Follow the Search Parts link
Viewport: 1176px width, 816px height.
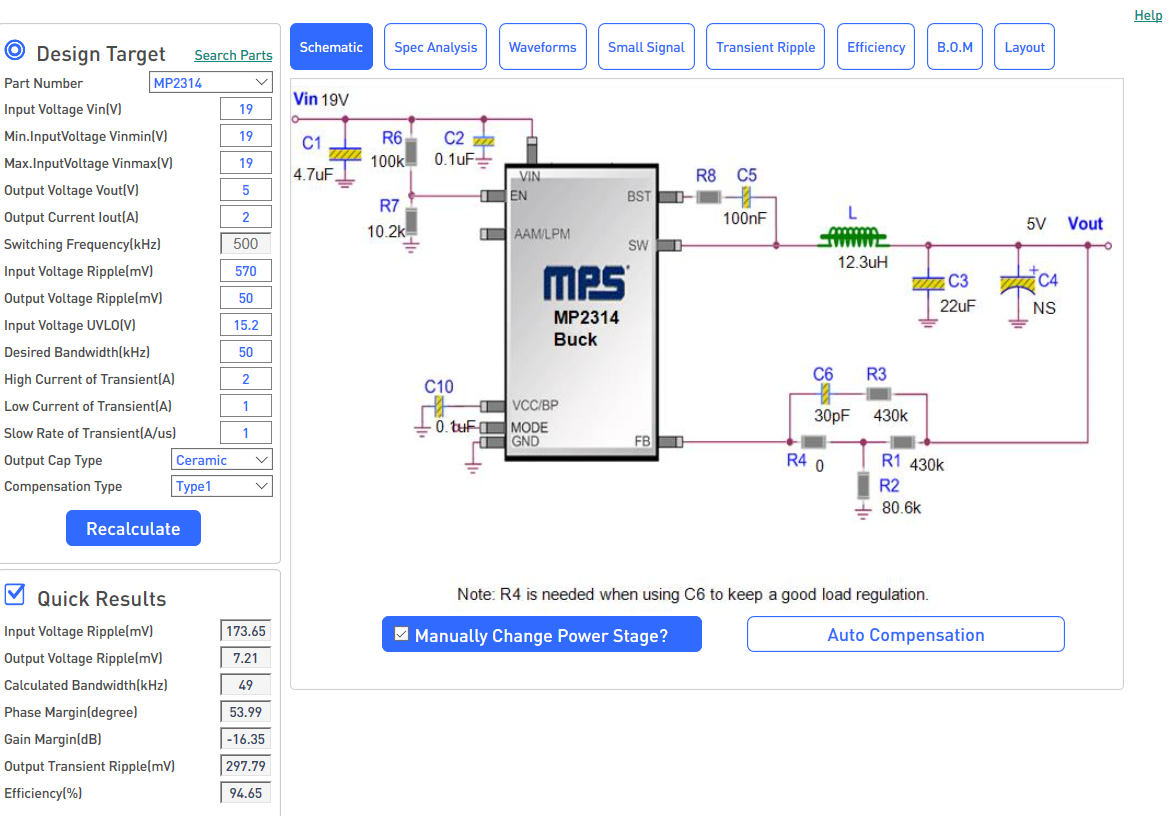click(x=233, y=55)
